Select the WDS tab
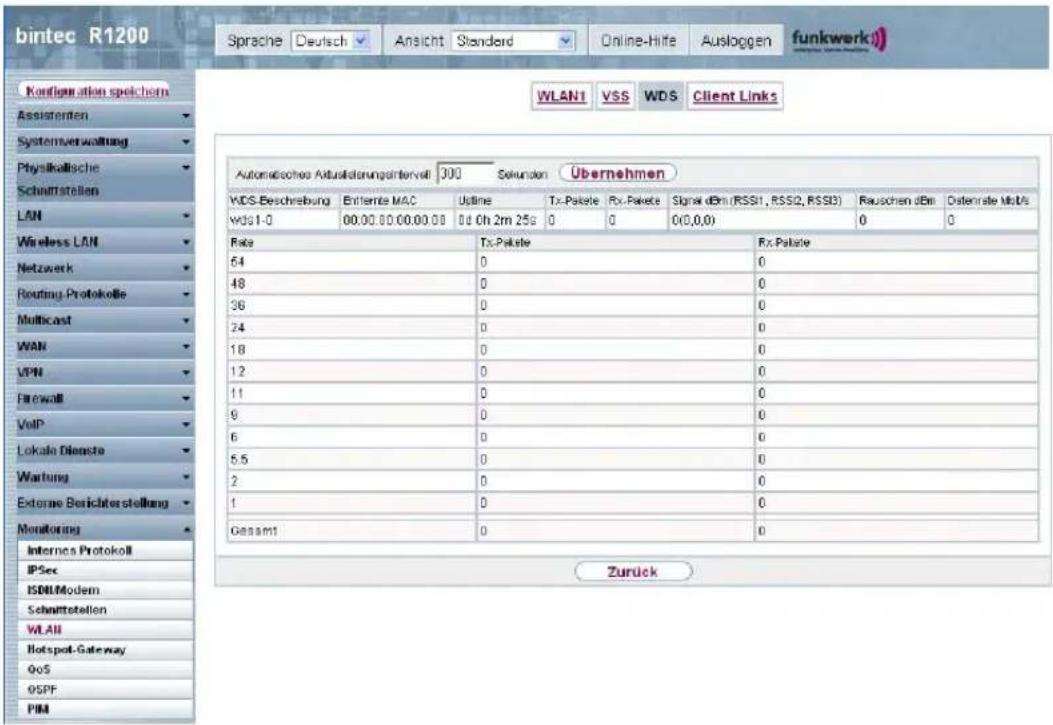This screenshot has width=1053, height=725. pyautogui.click(x=661, y=97)
